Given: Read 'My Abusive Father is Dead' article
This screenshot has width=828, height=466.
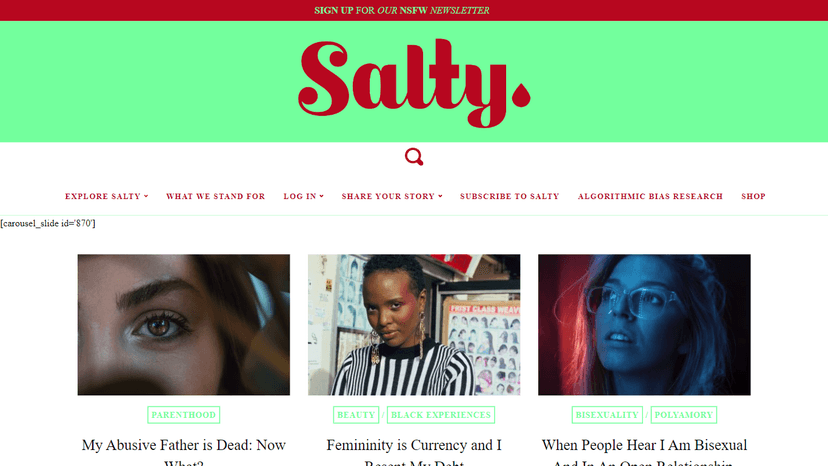Looking at the screenshot, I should (x=184, y=452).
